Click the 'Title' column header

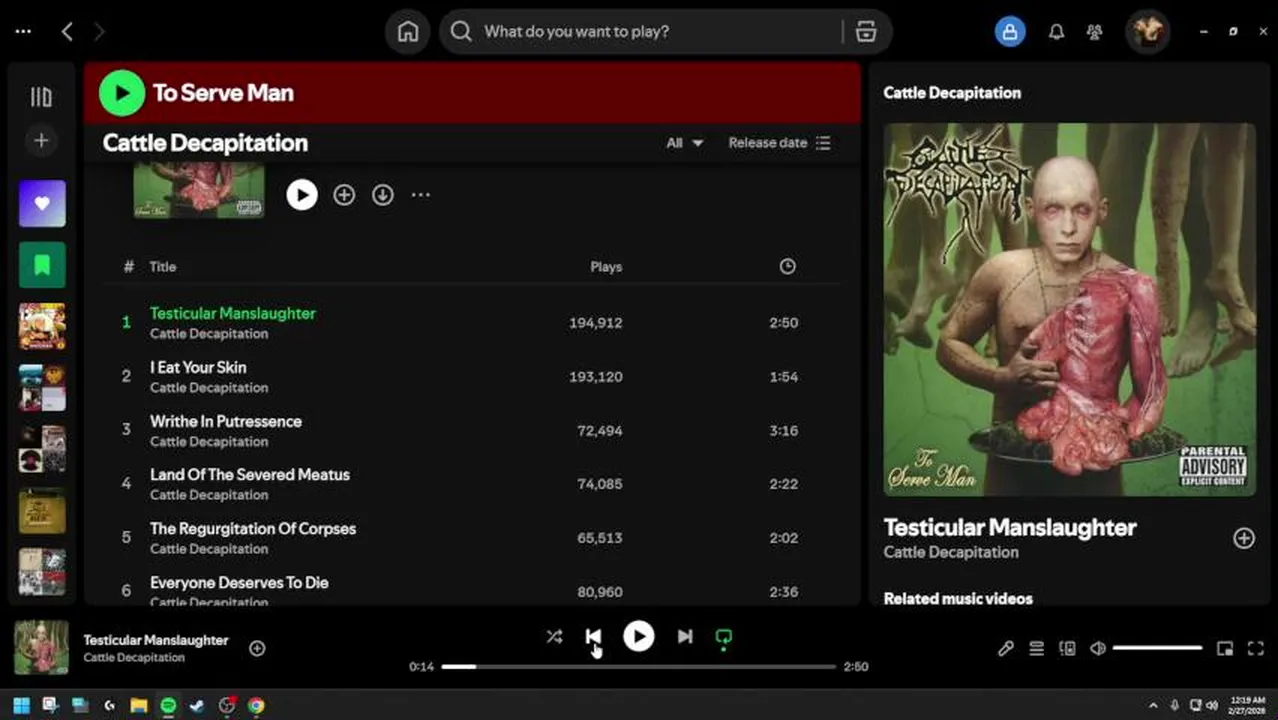click(x=163, y=267)
